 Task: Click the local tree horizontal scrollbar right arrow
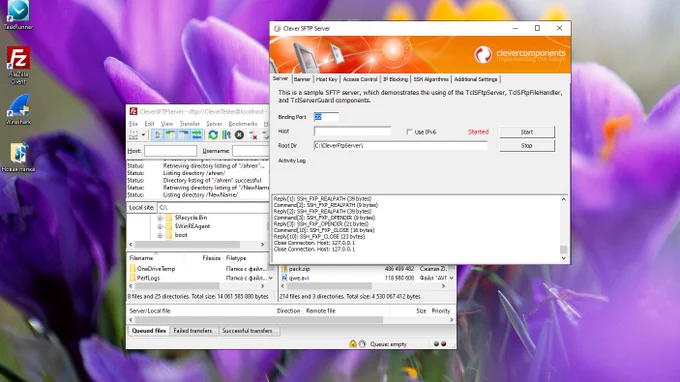point(262,245)
